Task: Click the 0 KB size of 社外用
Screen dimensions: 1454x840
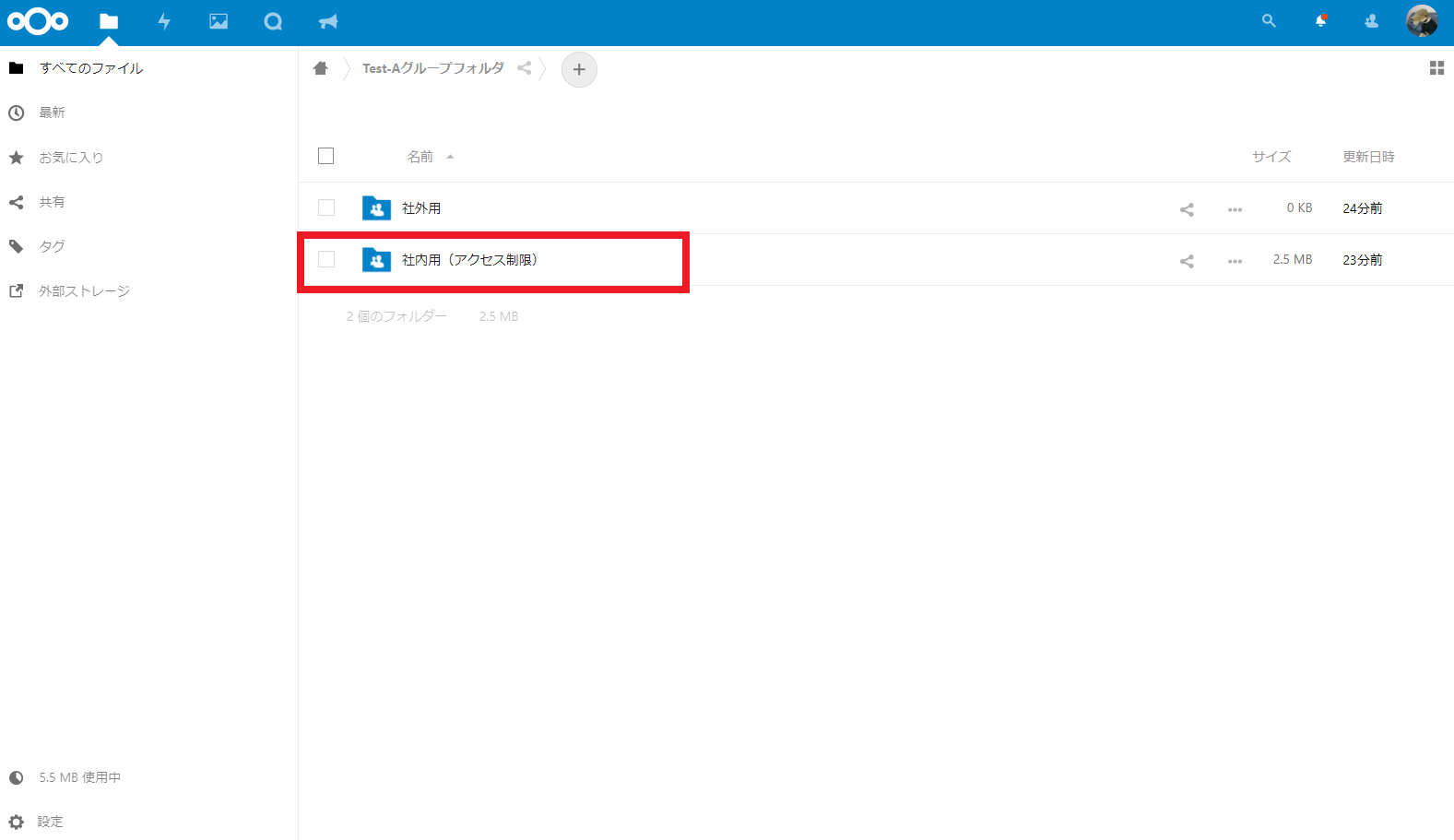Action: 1299,208
